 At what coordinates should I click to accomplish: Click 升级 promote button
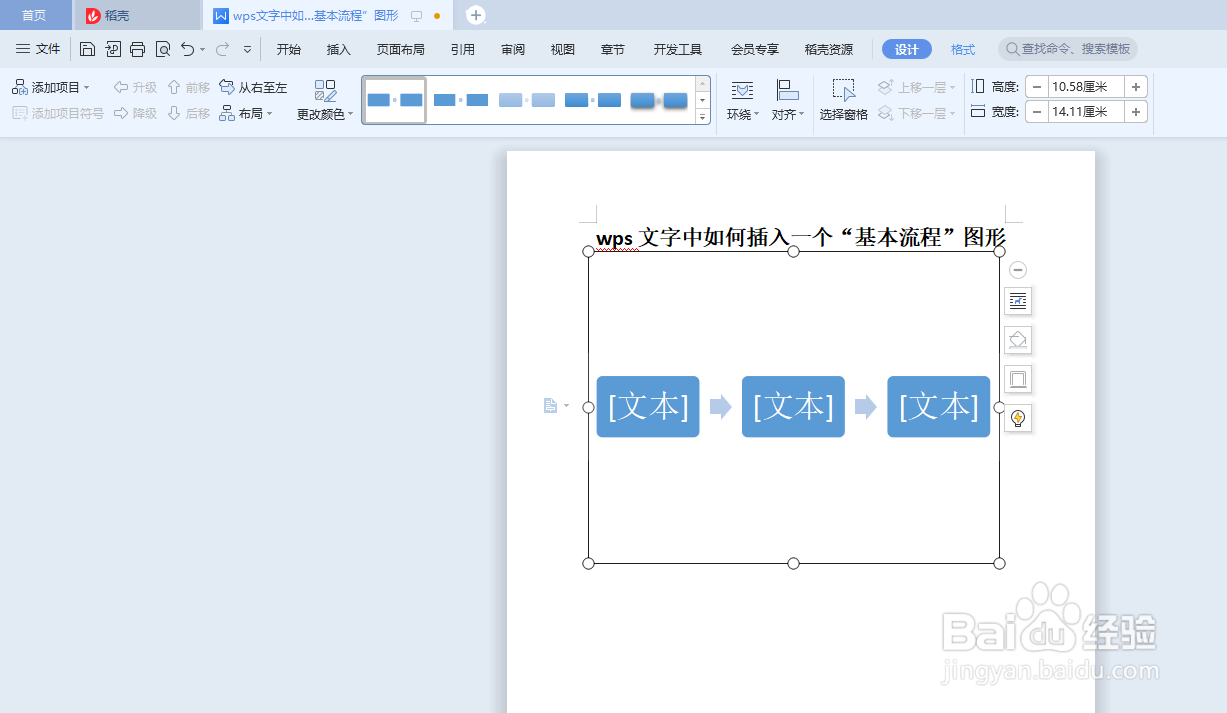click(135, 88)
